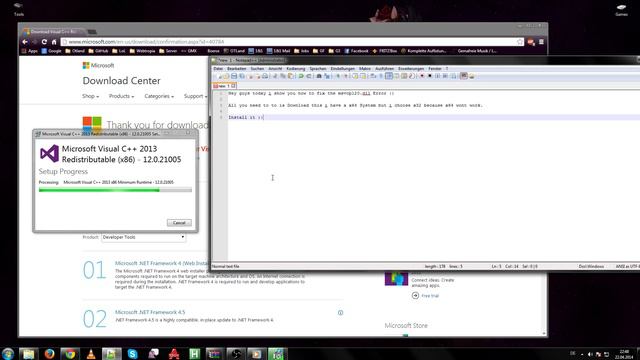Screen dimensions: 640x360
Task: Click the Undo arrow in Notepad++ toolbar
Action: coord(301,76)
